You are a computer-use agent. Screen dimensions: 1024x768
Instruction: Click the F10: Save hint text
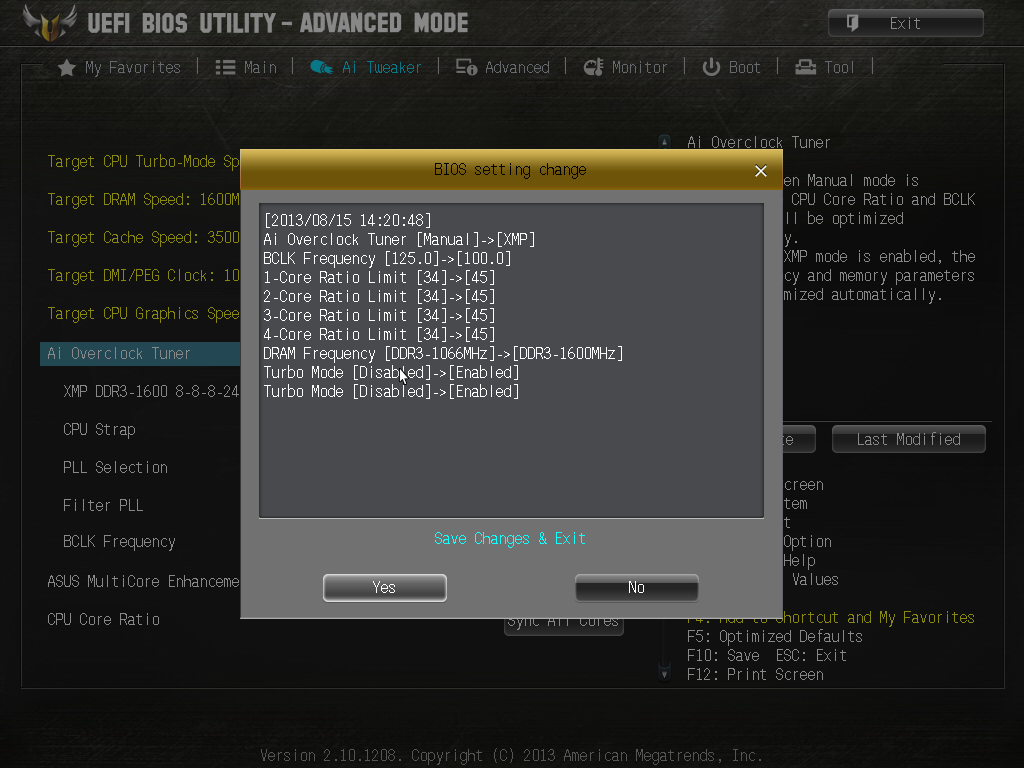(x=723, y=656)
